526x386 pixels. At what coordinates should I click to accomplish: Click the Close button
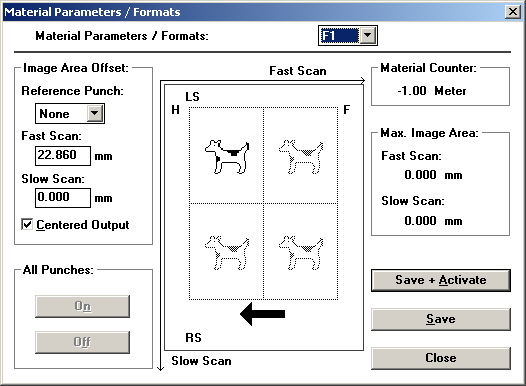tap(441, 358)
